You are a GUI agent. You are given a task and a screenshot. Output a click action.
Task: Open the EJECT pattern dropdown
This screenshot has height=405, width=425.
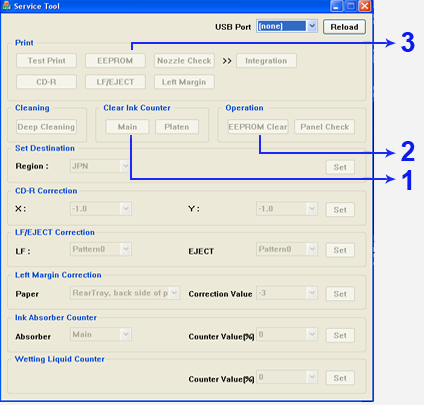click(287, 249)
